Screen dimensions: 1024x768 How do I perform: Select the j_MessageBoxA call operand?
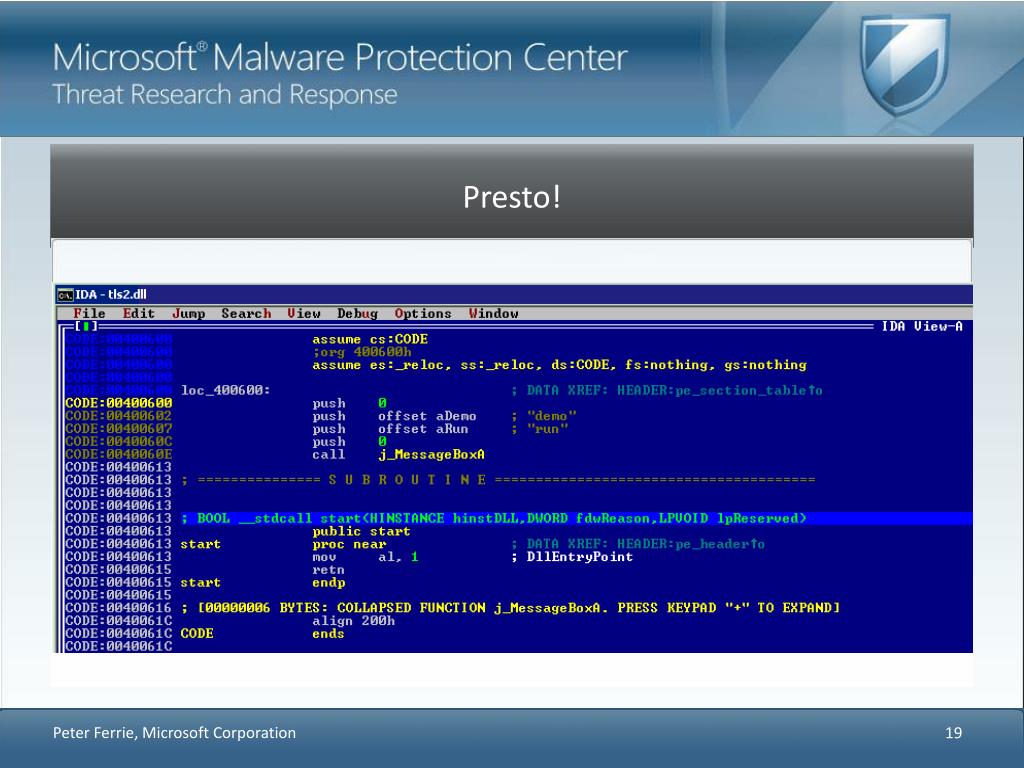[x=431, y=455]
